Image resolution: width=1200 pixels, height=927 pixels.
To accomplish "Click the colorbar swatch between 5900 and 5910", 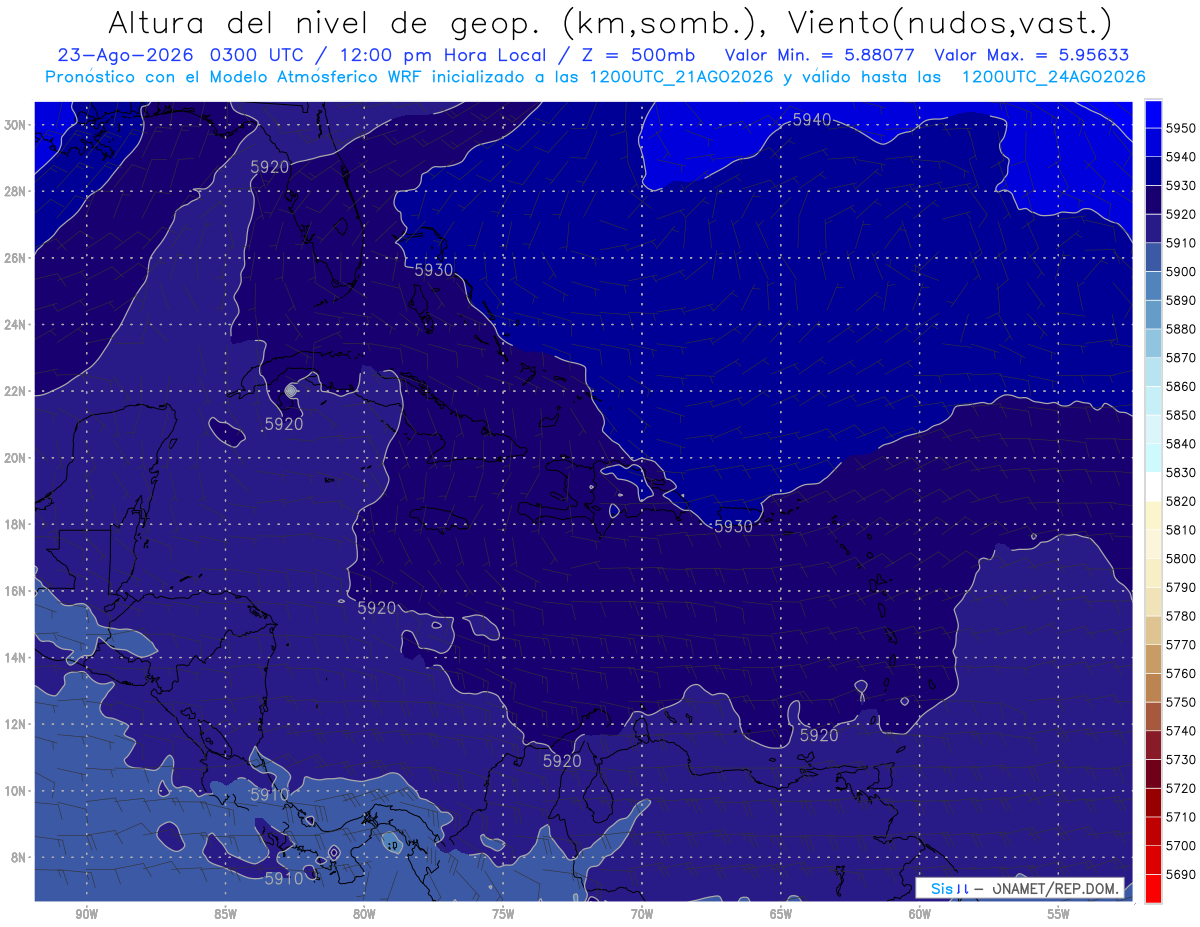I will point(1153,258).
